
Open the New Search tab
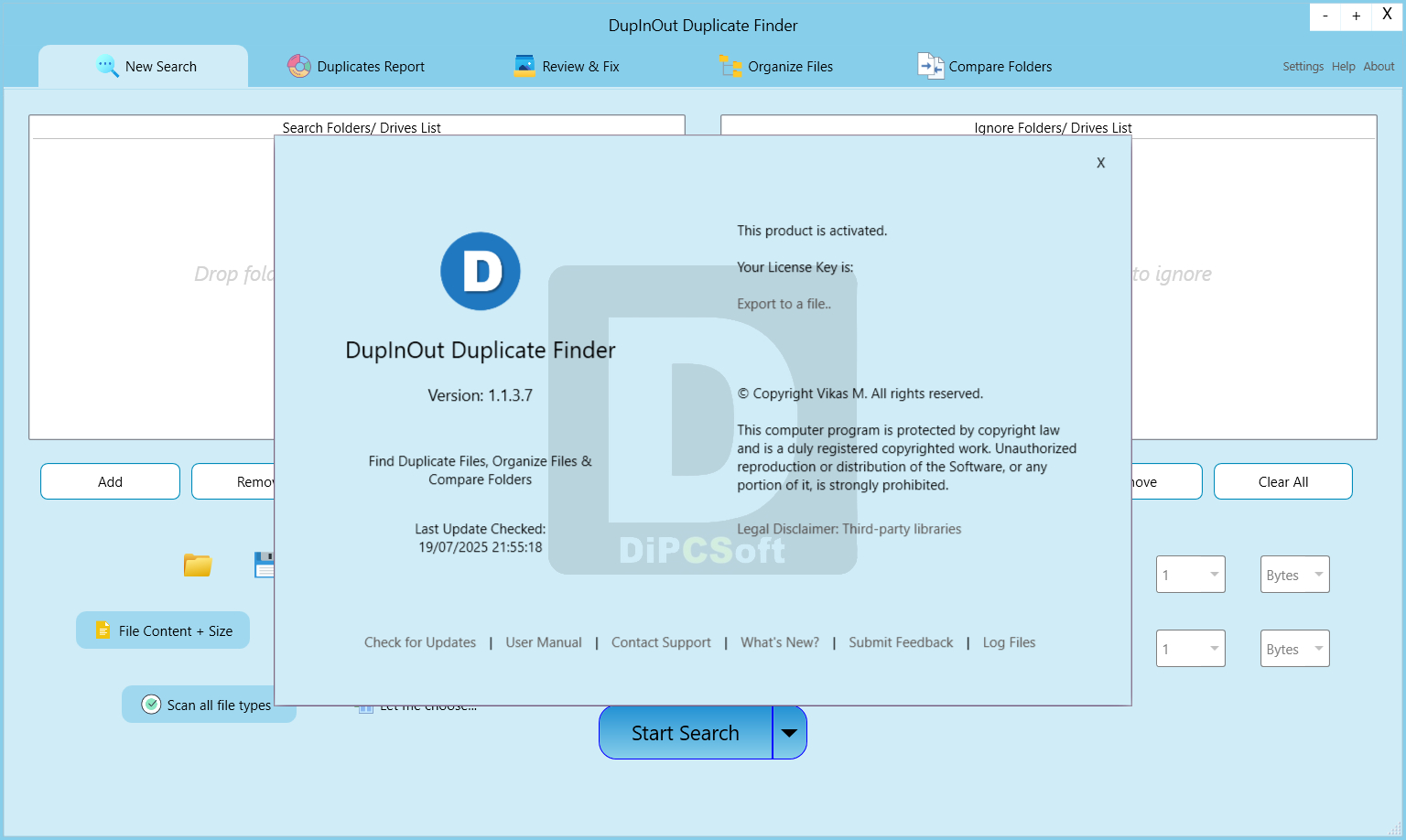pos(143,66)
